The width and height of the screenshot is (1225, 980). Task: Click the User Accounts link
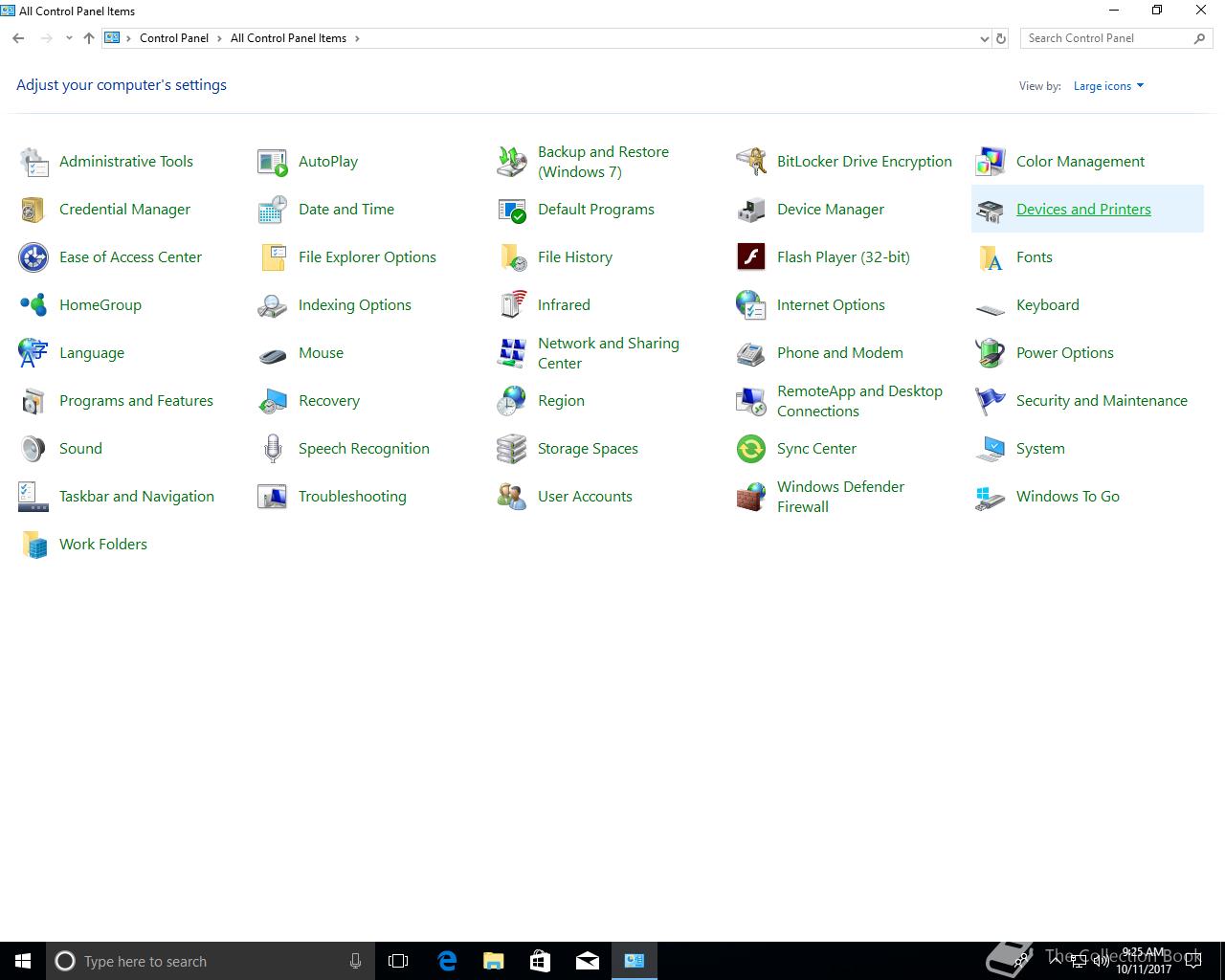[585, 497]
